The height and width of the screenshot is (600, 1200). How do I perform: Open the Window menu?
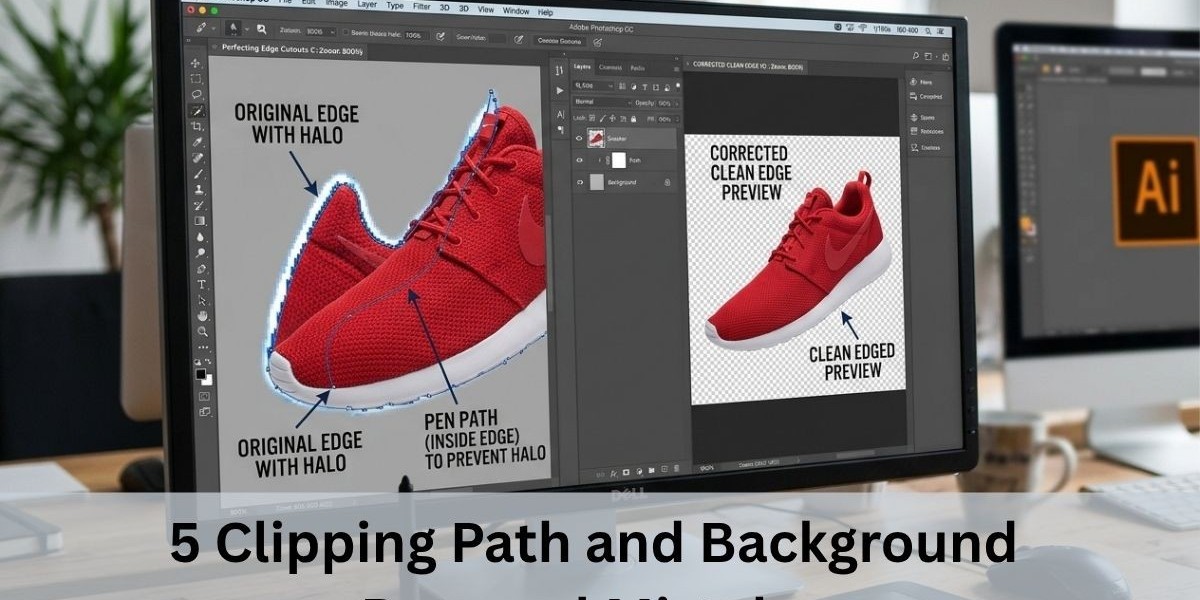[516, 12]
